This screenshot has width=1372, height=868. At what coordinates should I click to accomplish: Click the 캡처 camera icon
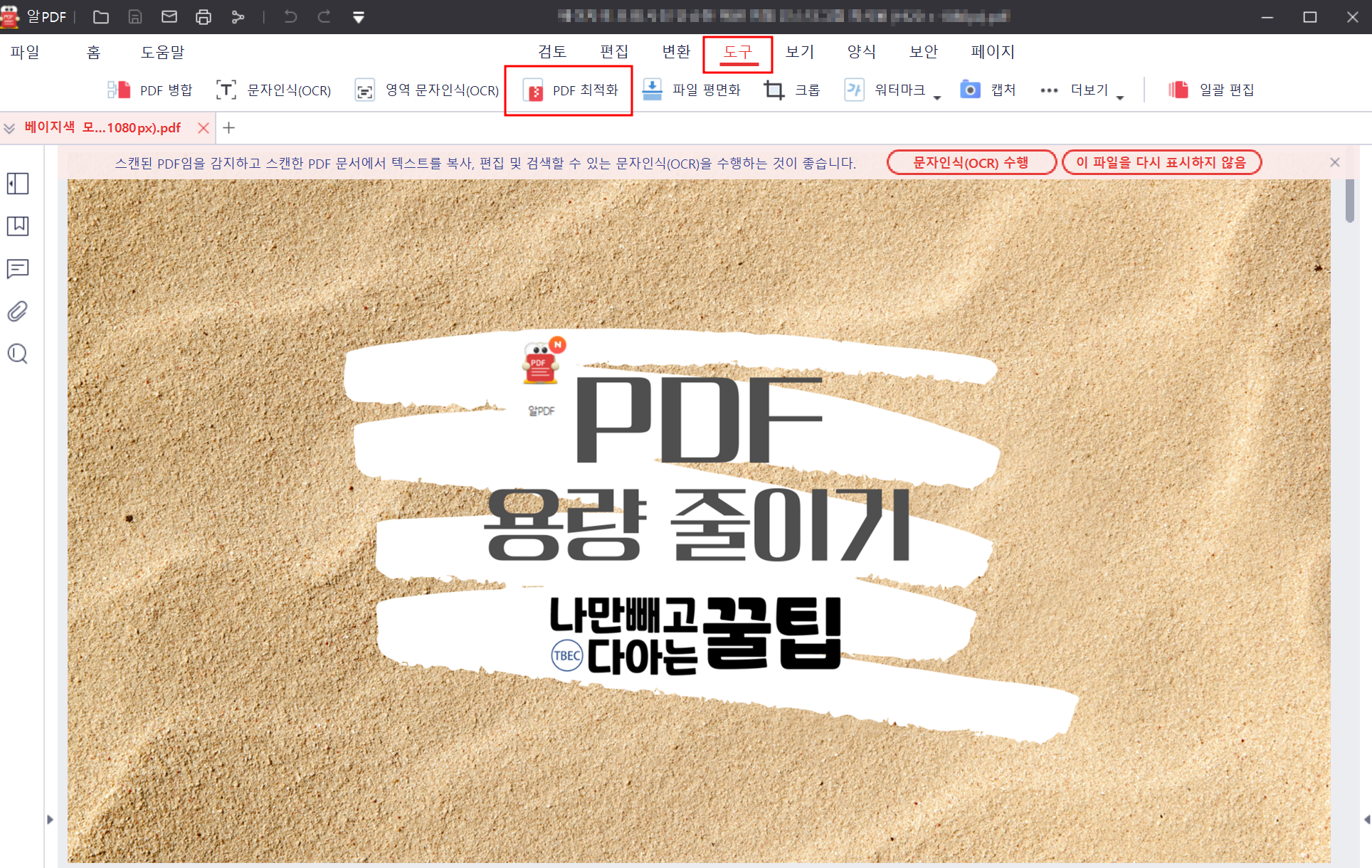pyautogui.click(x=970, y=90)
